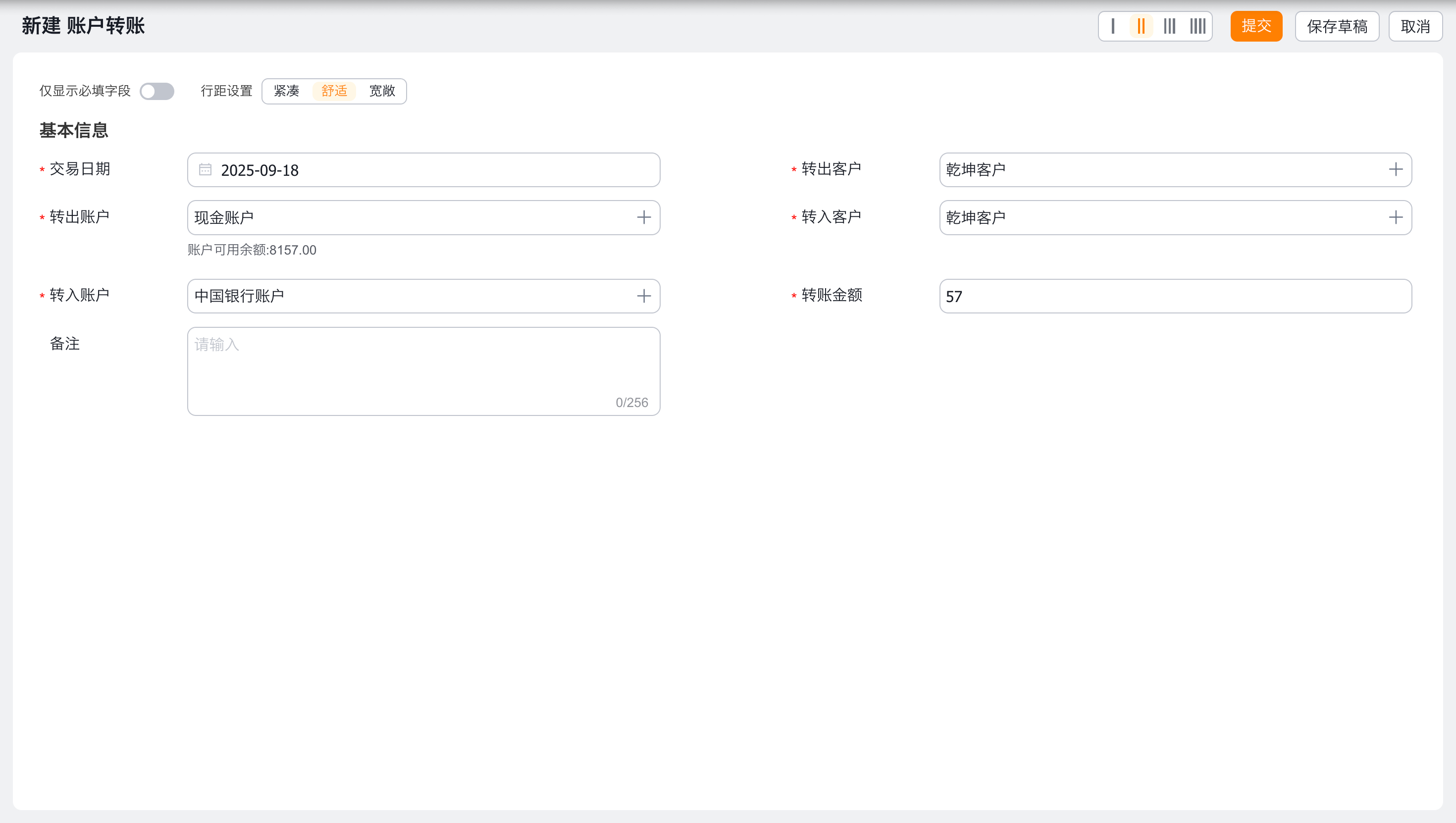Click plus icon in 转入账户 field
Viewport: 1456px width, 823px height.
pyautogui.click(x=644, y=296)
